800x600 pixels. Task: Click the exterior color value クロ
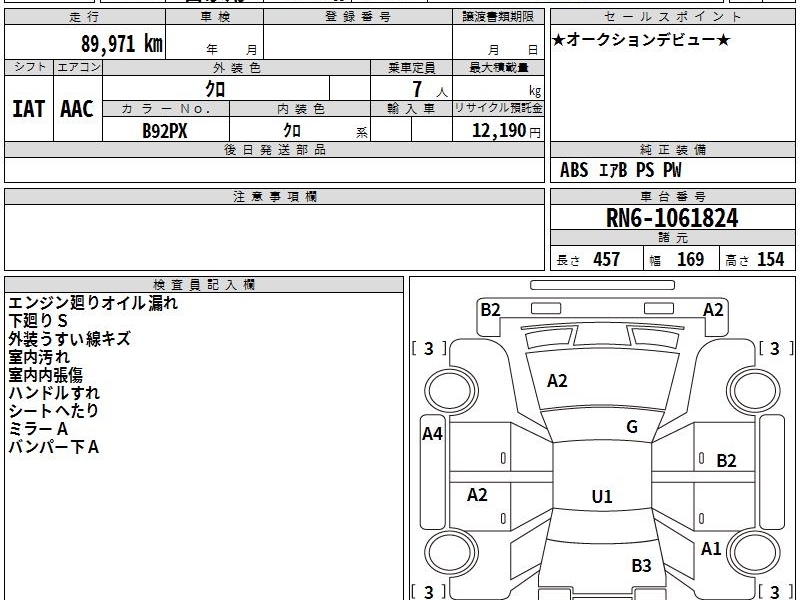215,89
